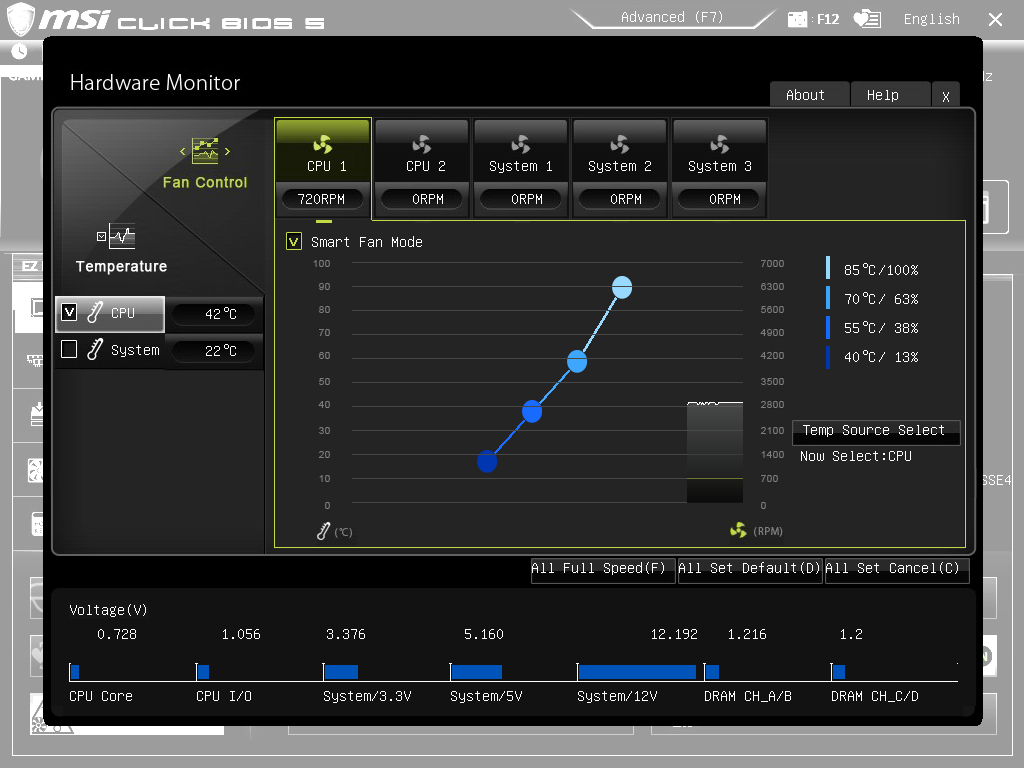
Task: Click the CPU thermometer icon
Action: click(x=95, y=312)
